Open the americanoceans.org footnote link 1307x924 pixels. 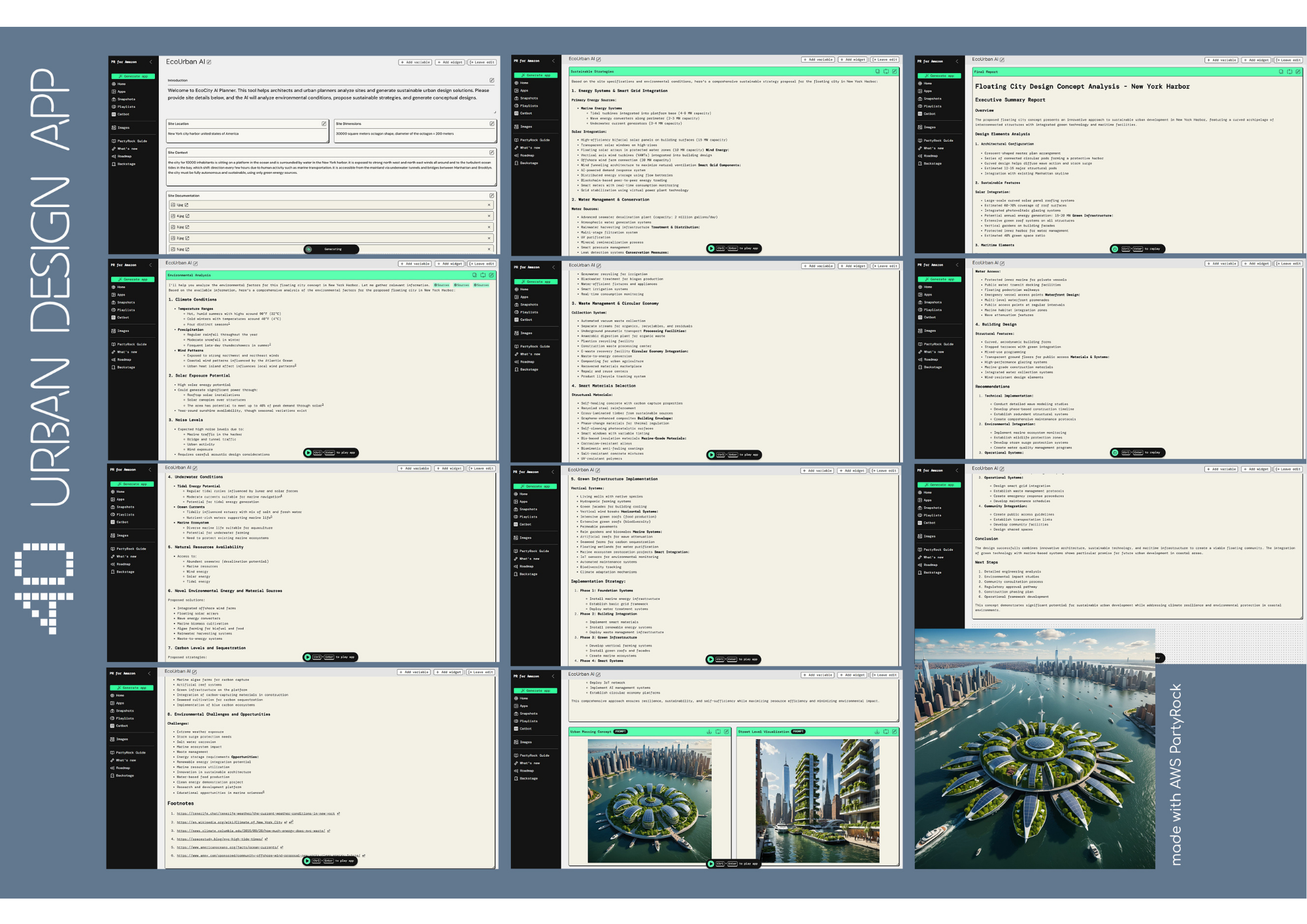[x=227, y=847]
